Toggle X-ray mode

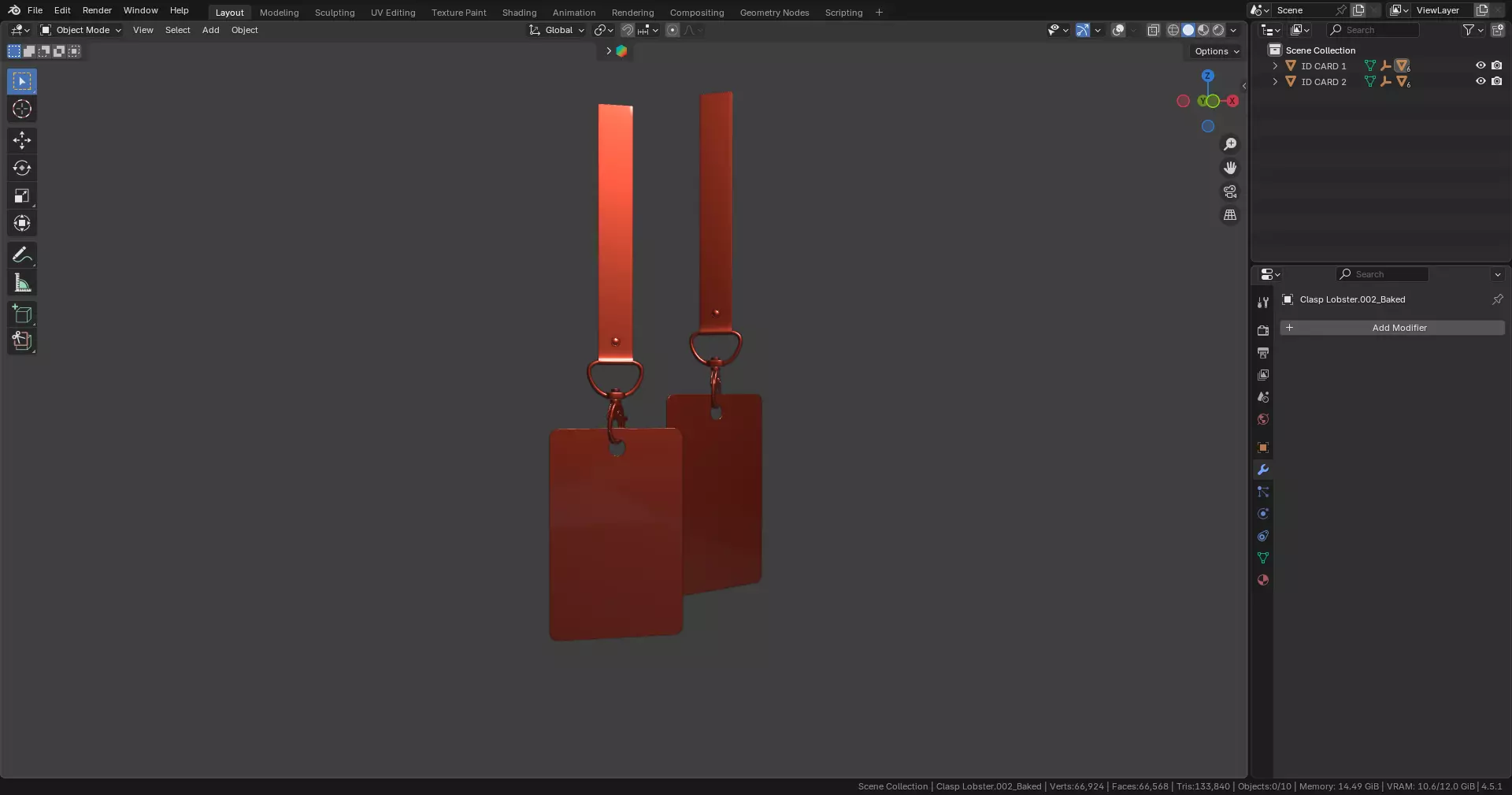1153,30
